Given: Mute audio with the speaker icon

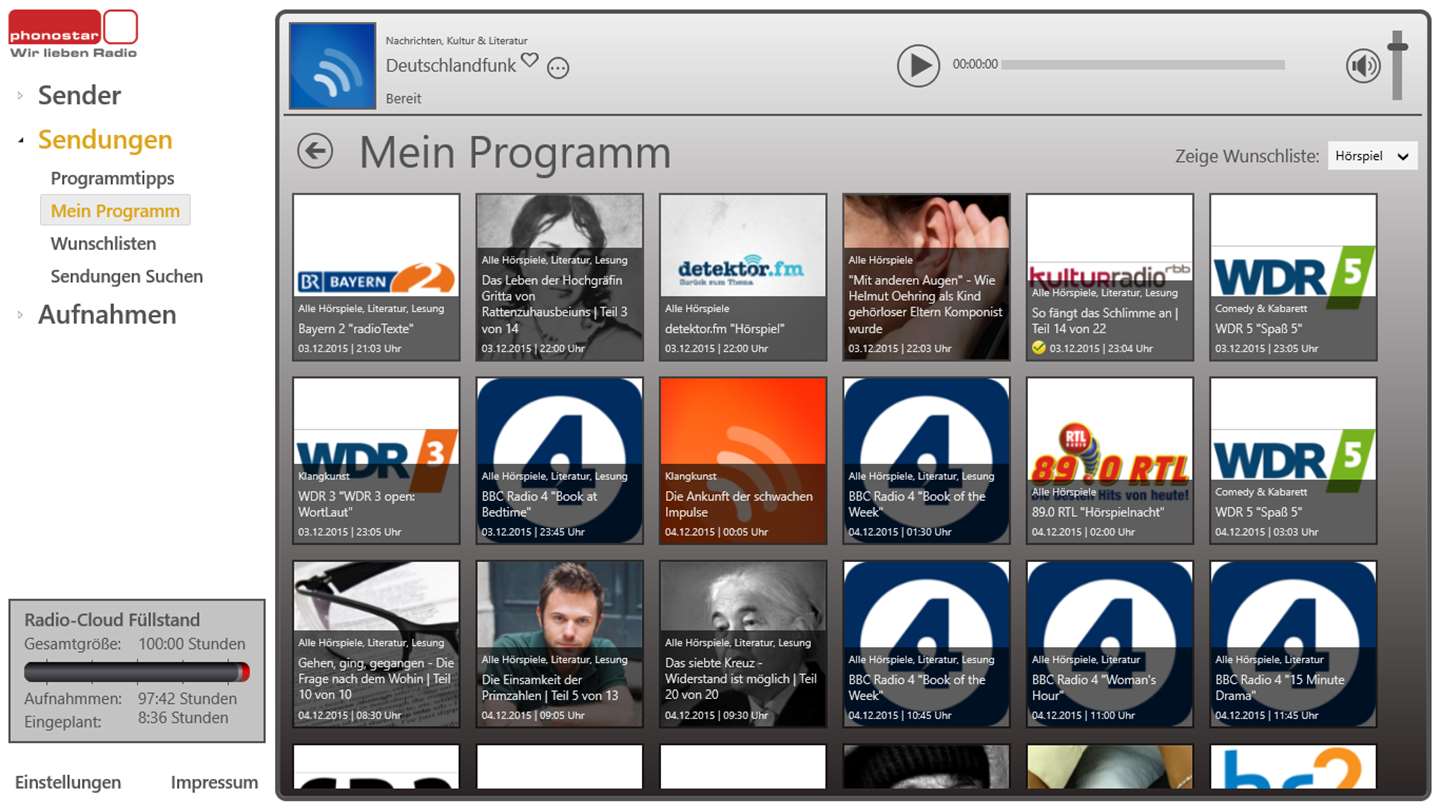Looking at the screenshot, I should click(1363, 67).
